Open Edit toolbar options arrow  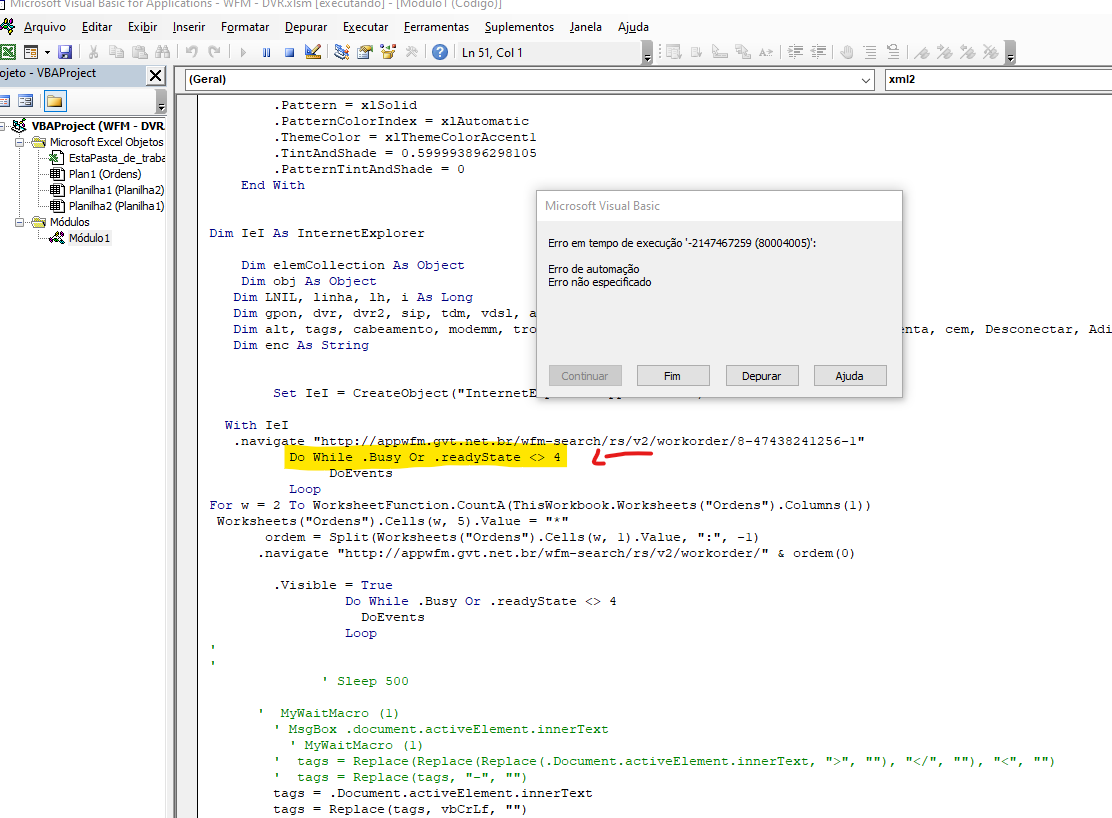click(1011, 52)
